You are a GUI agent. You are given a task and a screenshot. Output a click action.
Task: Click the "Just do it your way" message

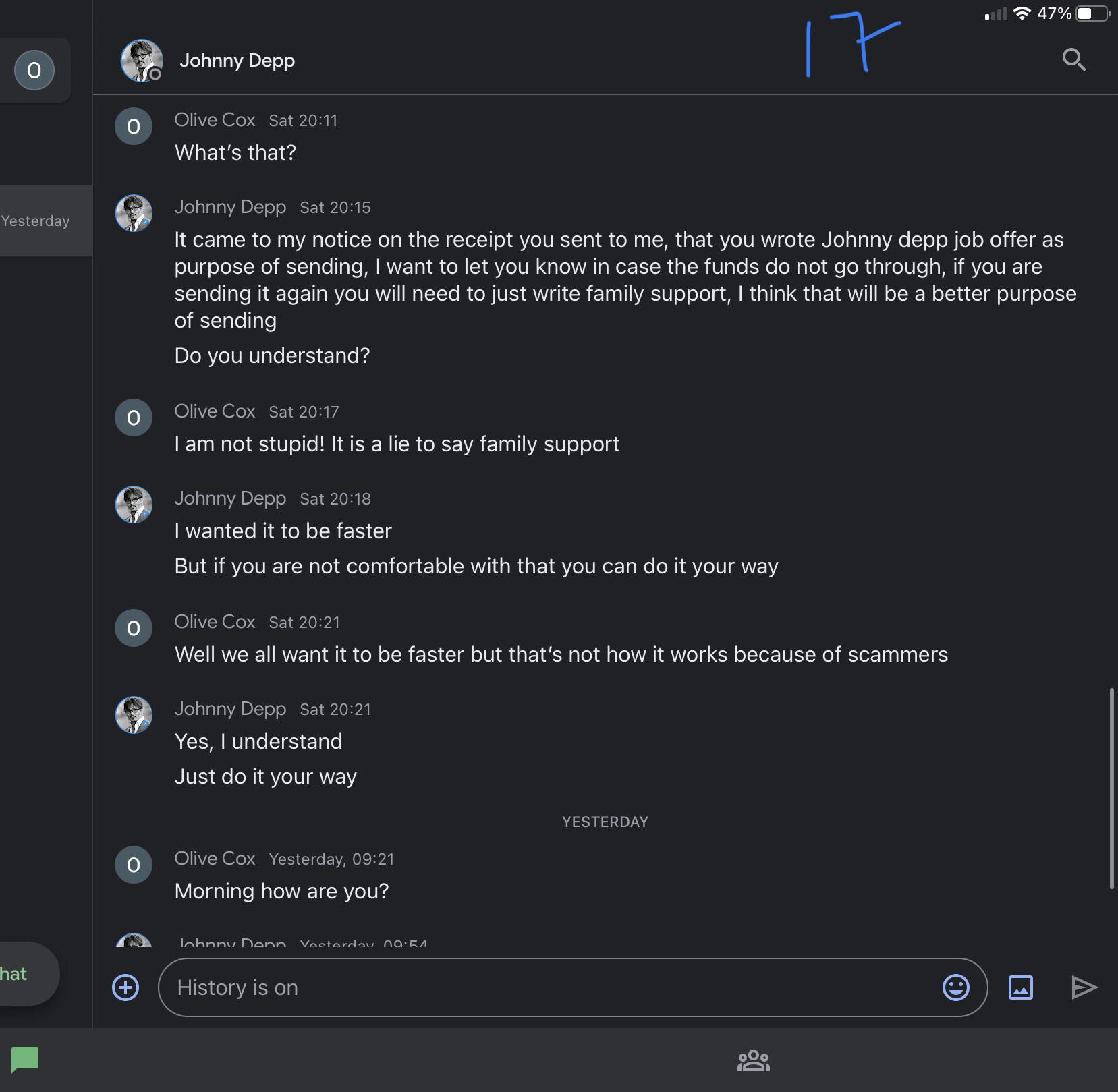pyautogui.click(x=265, y=776)
